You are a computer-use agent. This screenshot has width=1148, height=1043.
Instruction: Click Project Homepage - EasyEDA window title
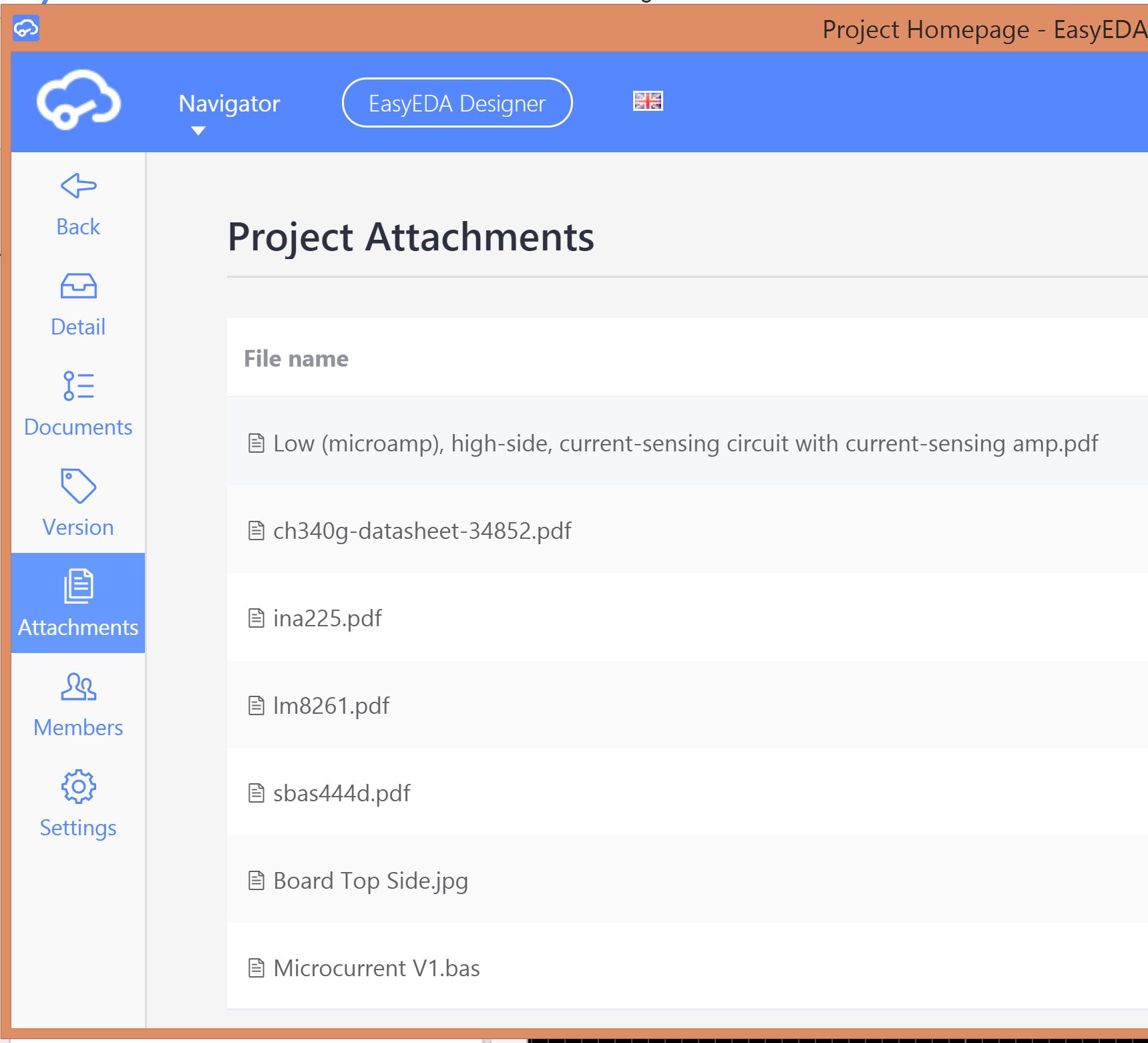[984, 29]
